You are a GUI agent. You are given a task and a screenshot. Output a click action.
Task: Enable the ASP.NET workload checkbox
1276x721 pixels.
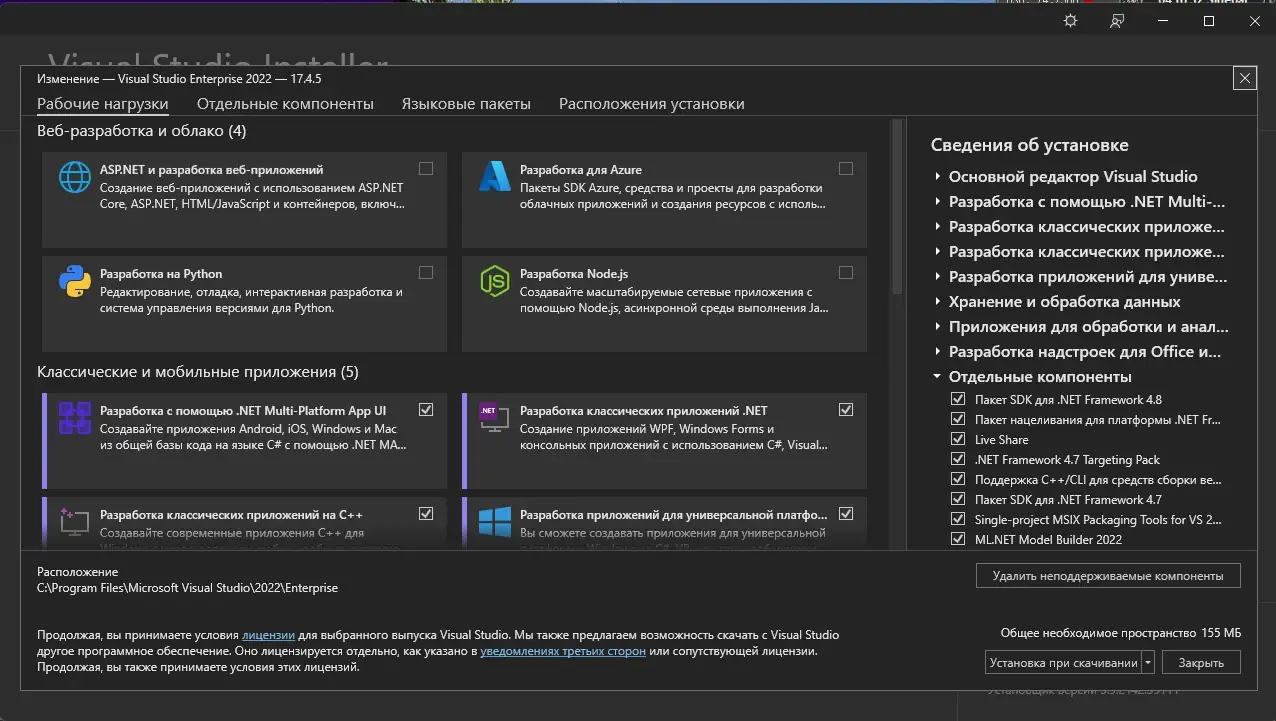coord(425,168)
